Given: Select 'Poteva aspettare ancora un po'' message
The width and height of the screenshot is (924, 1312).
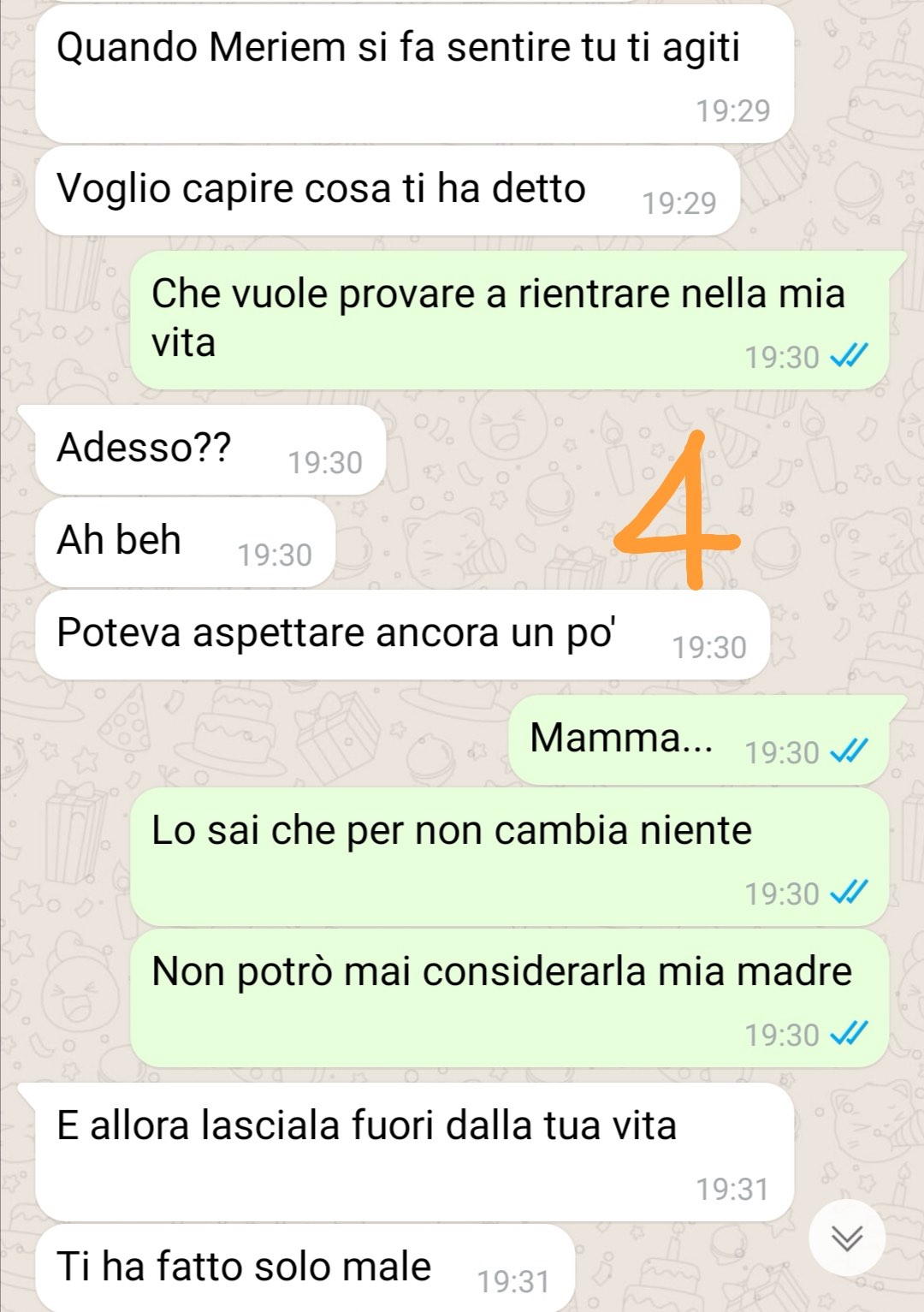Looking at the screenshot, I should pos(402,635).
